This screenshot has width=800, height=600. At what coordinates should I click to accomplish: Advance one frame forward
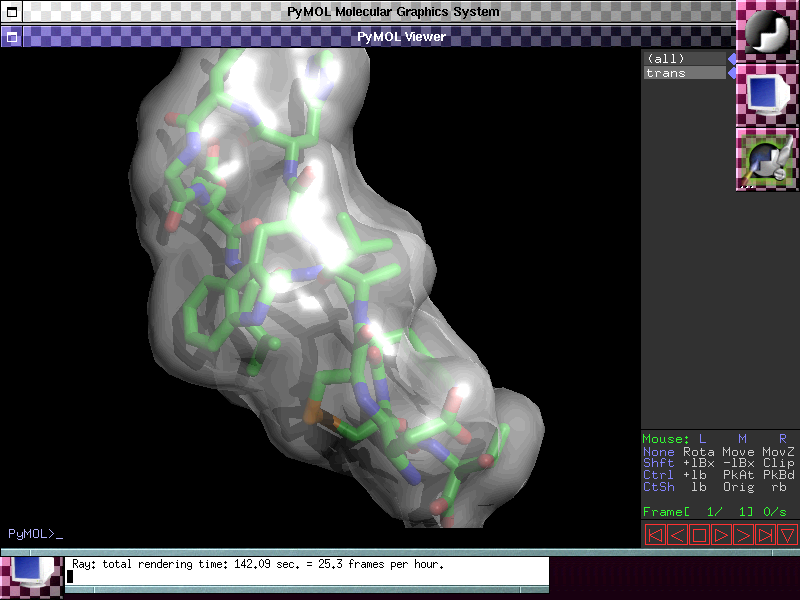(743, 535)
